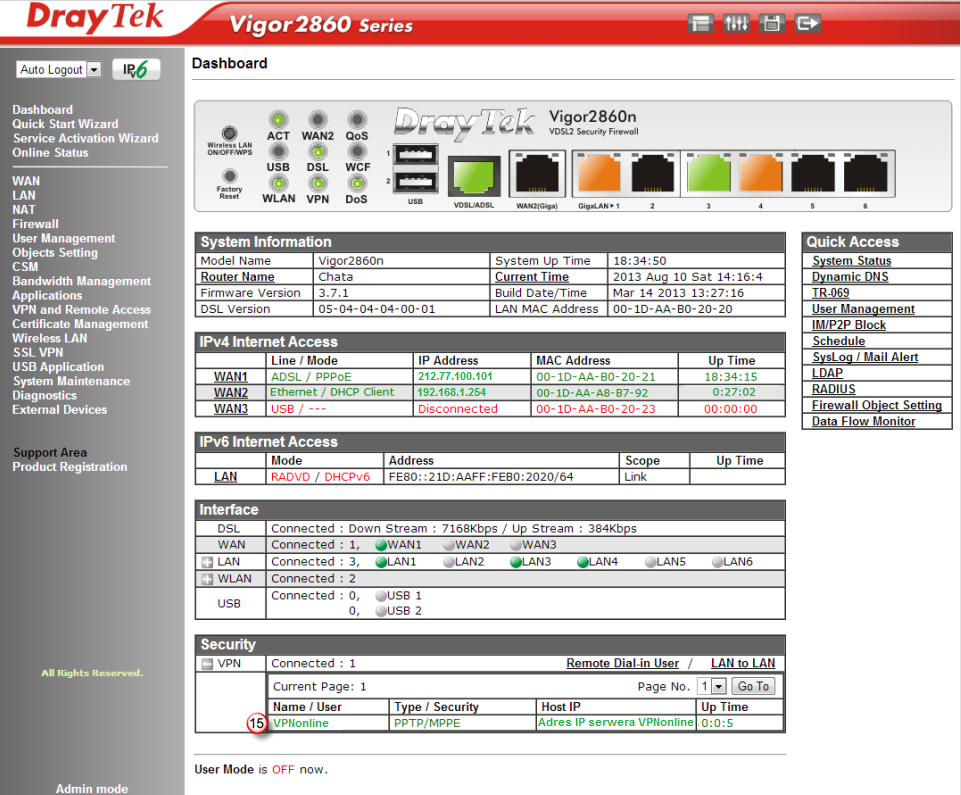Click the green VDSL/ADSL port image
The image size is (961, 795).
474,176
